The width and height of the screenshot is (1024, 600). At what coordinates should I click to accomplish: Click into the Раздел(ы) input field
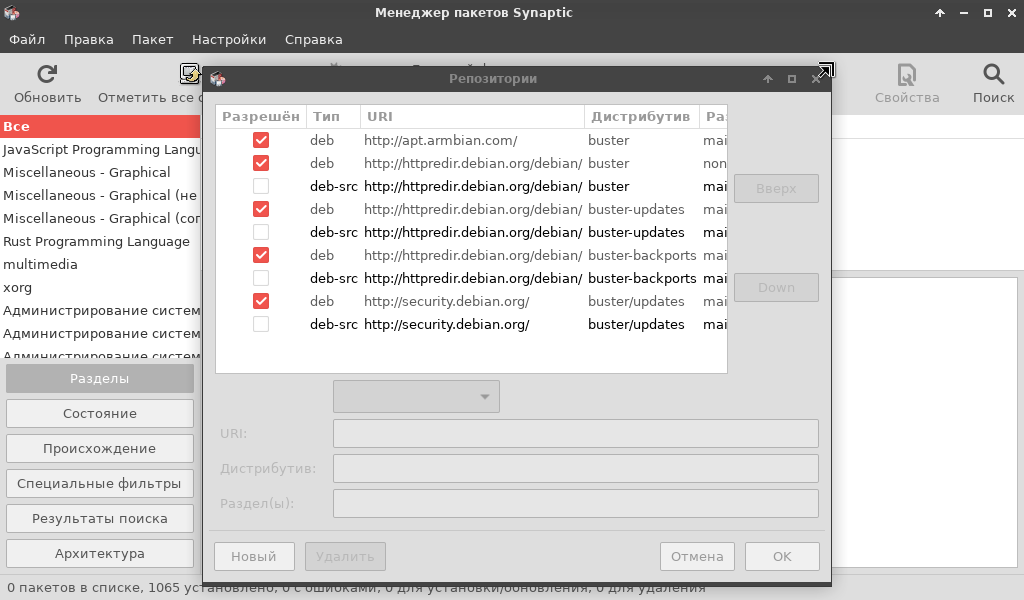[x=575, y=503]
